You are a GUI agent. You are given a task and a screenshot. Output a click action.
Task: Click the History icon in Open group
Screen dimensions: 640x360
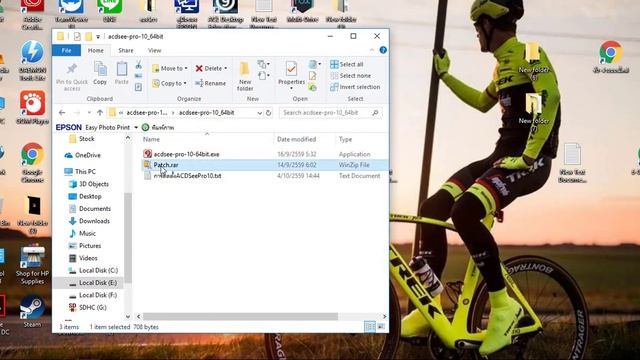[x=313, y=87]
